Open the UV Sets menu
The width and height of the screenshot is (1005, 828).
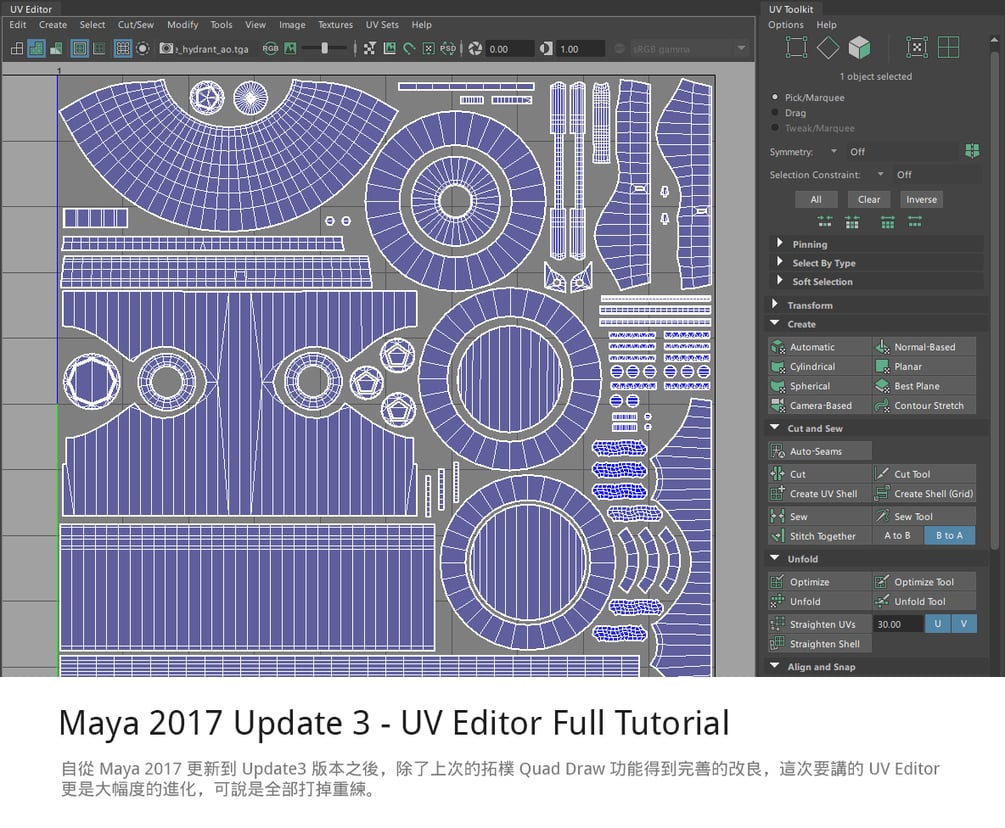382,24
